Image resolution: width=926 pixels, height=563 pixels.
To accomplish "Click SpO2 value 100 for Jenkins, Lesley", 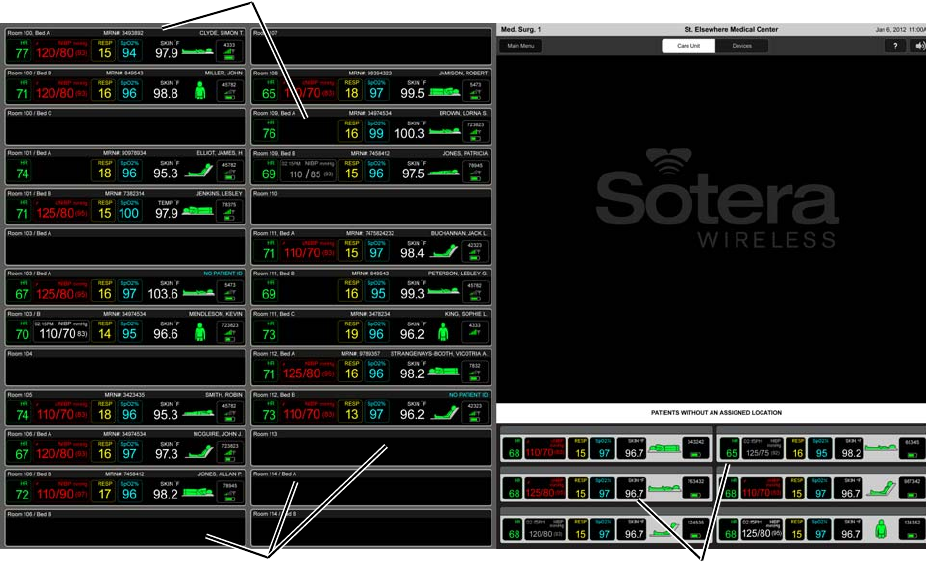I will (x=129, y=213).
